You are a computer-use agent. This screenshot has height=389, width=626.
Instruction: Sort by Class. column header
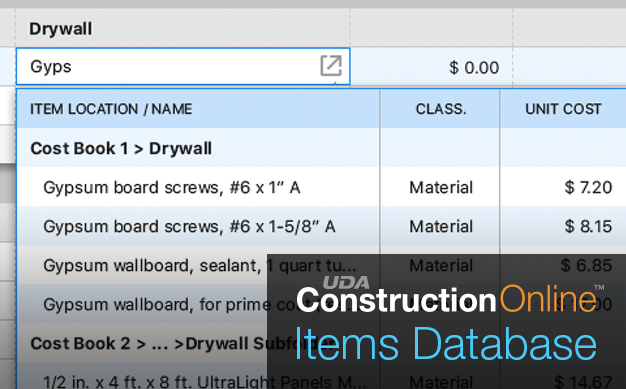[441, 109]
